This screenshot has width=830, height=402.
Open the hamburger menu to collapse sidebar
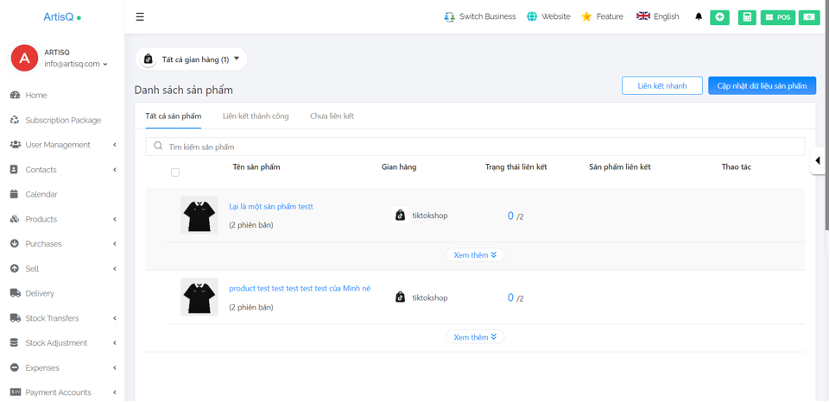[139, 17]
